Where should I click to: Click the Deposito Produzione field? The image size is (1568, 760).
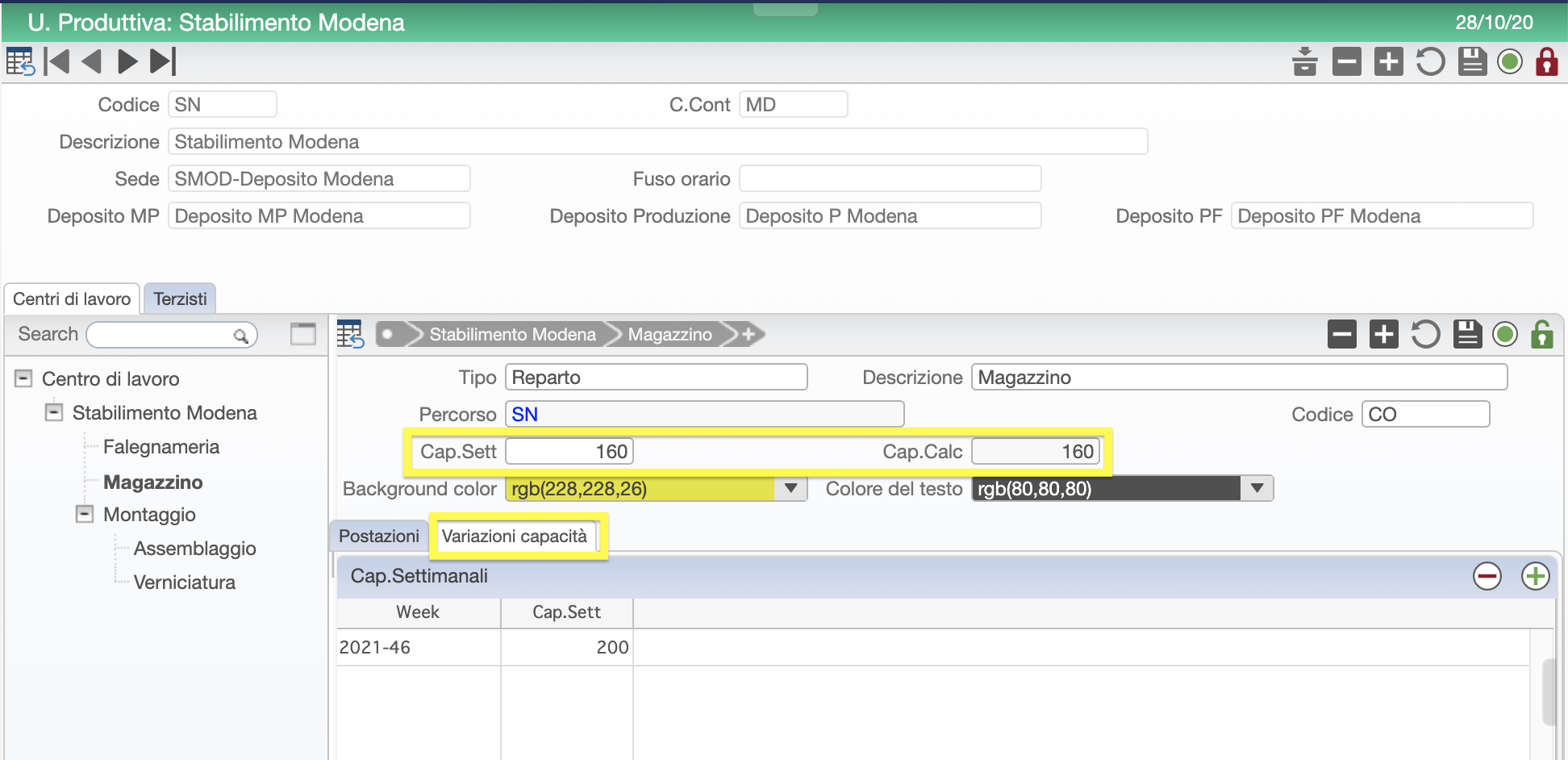tap(890, 216)
